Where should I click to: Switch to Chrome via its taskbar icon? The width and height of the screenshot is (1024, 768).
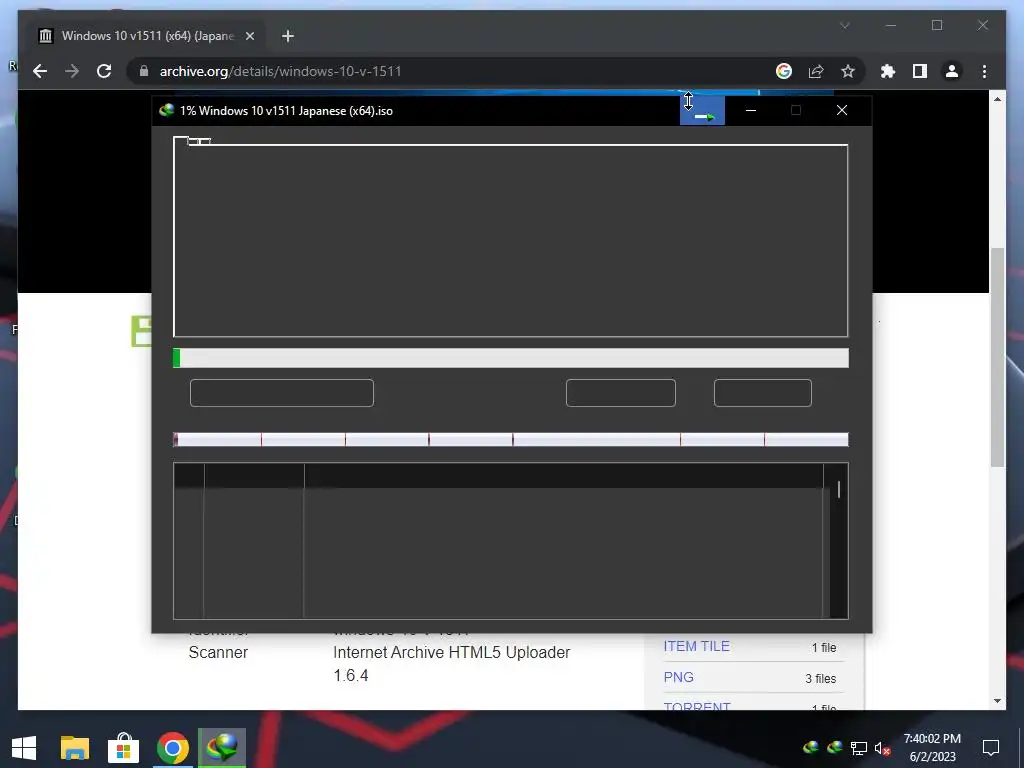172,748
